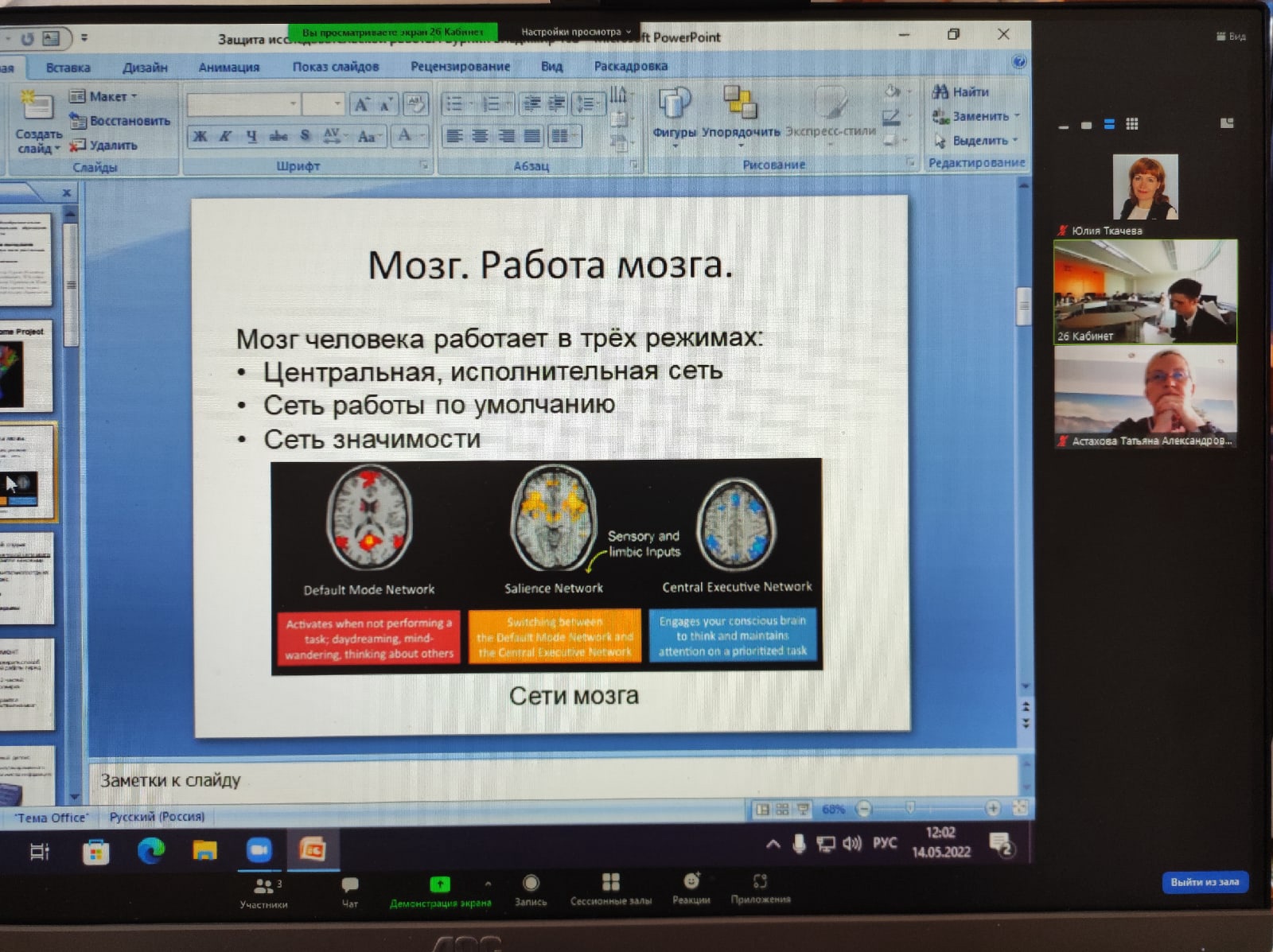This screenshot has width=1273, height=952.
Task: Open the Чат chat in Zoom
Action: point(350,892)
